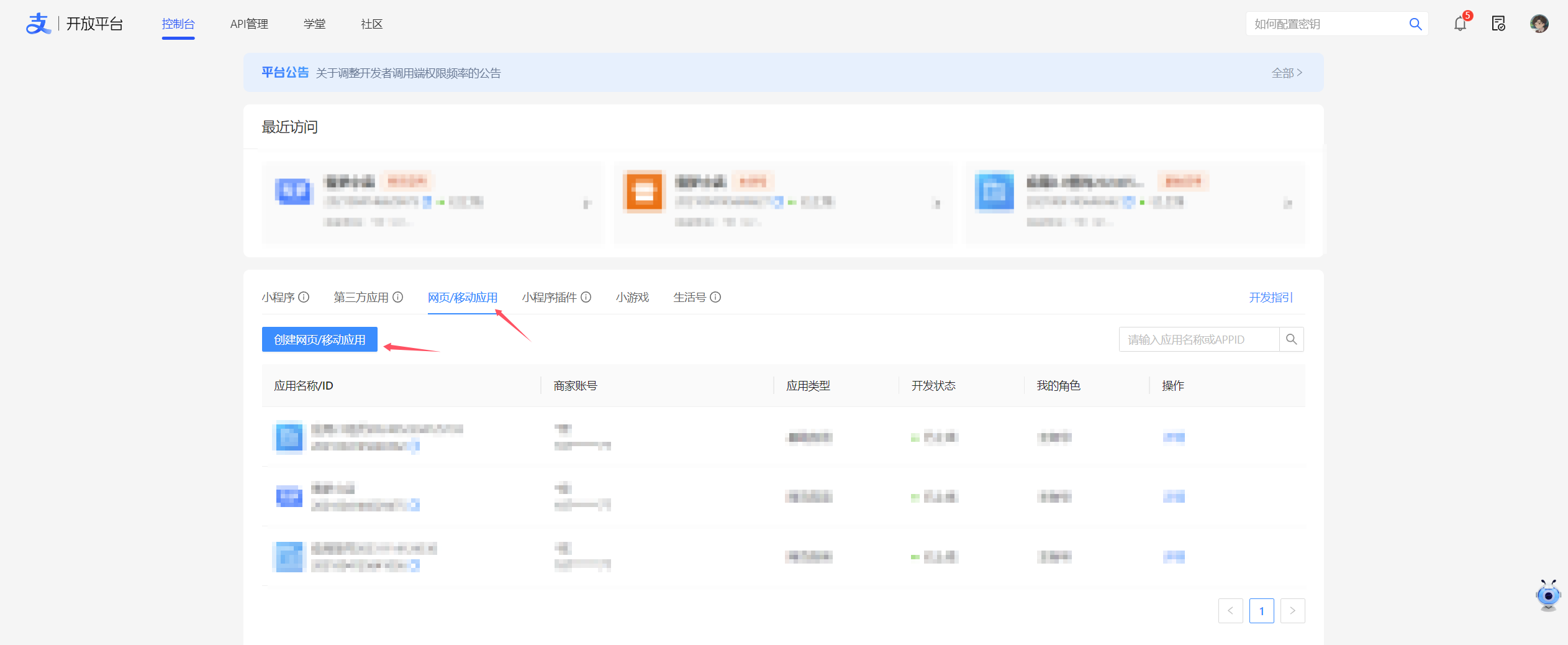Go to next page with right chevron
Viewport: 1568px width, 645px height.
[1293, 611]
